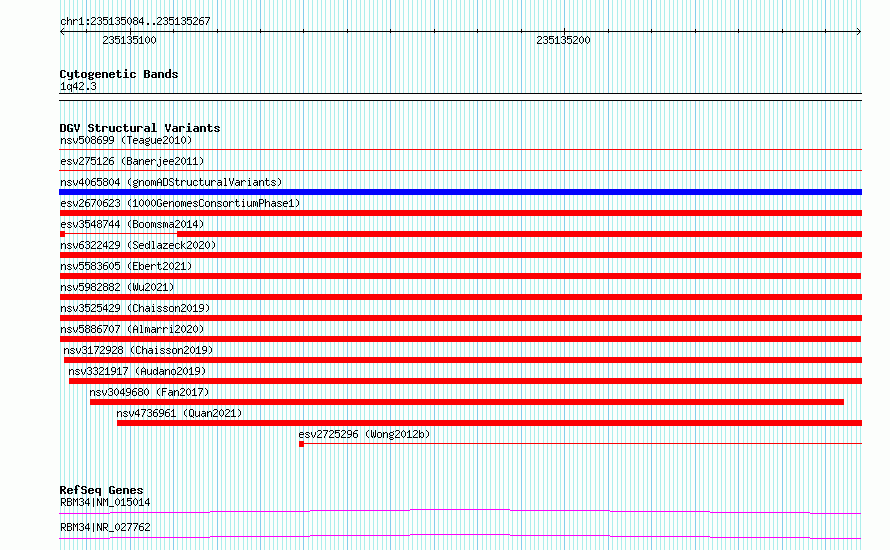The height and width of the screenshot is (550, 890).
Task: Select the nsv4065804 (gnomADStructuralVariants) label
Action: pyautogui.click(x=171, y=182)
